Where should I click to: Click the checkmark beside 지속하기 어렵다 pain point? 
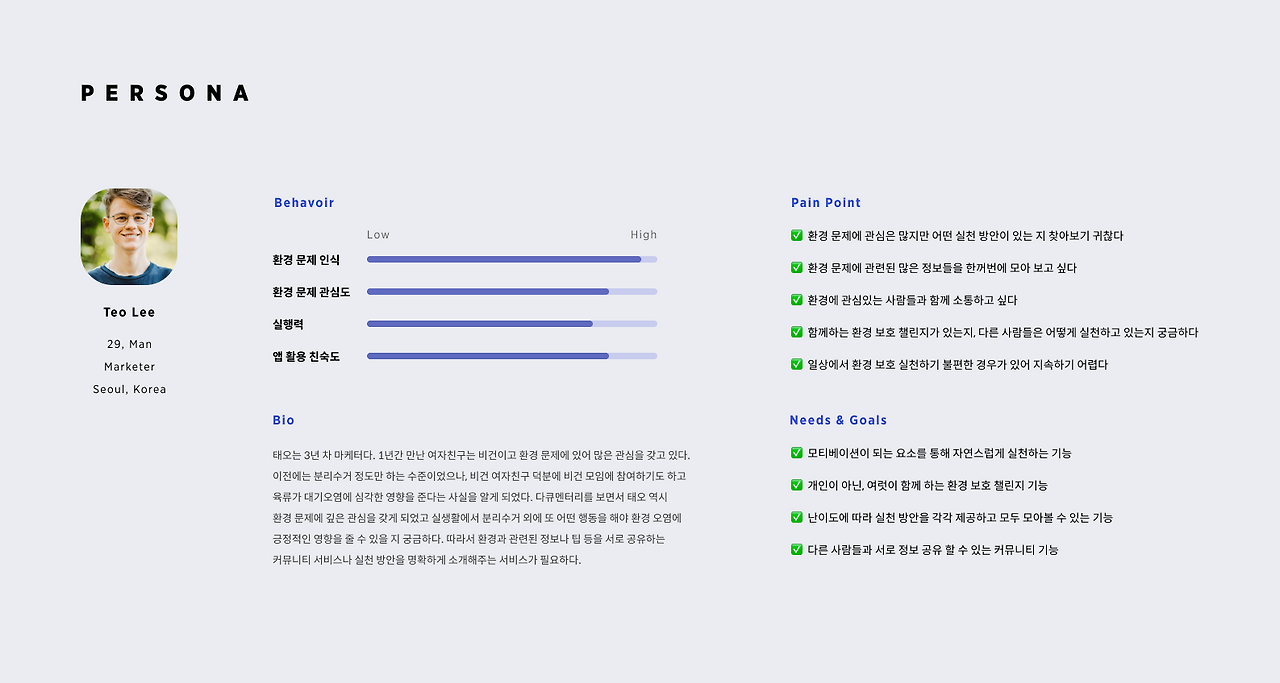coord(797,364)
